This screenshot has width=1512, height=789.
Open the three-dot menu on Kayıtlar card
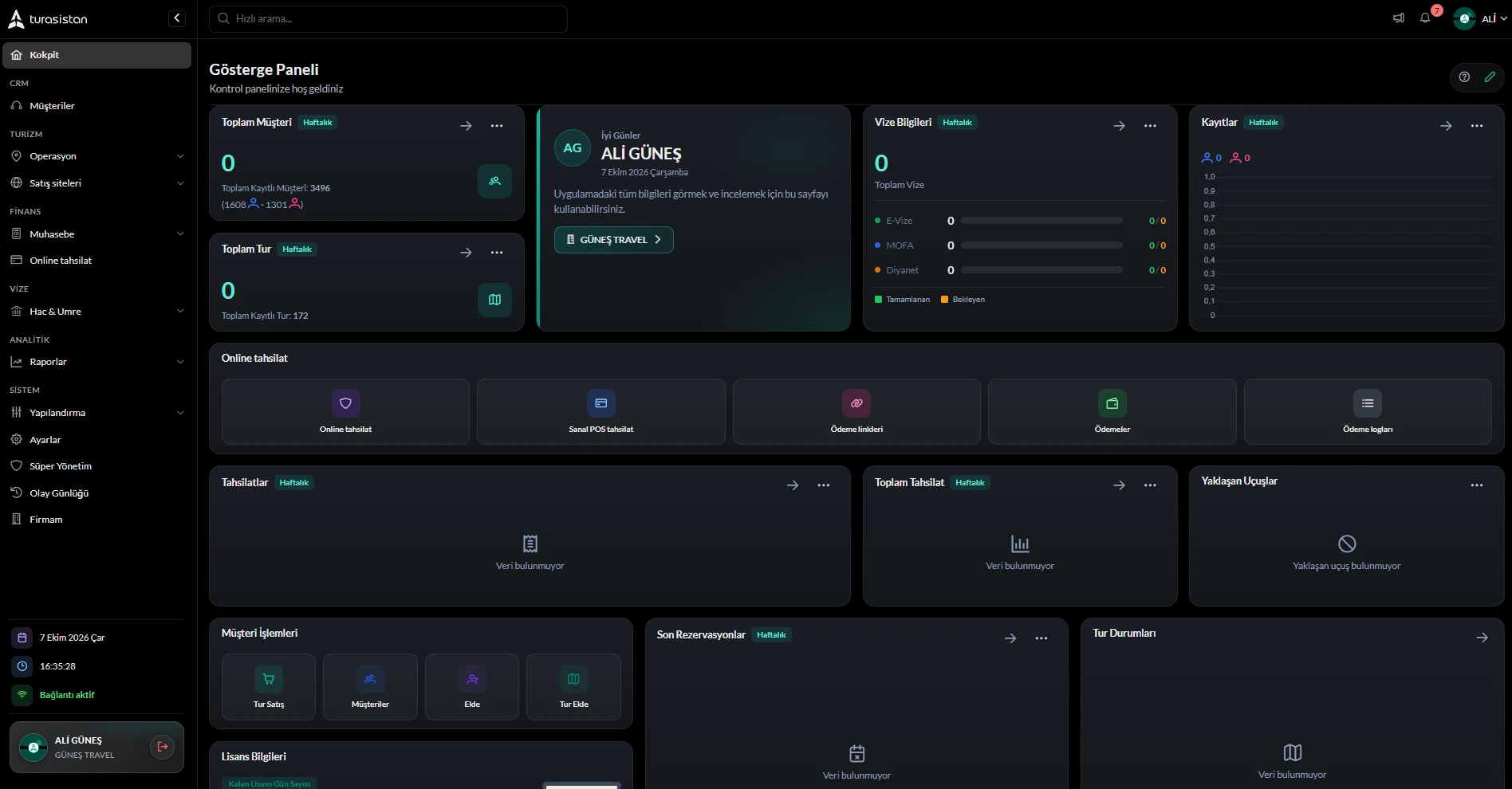[1477, 126]
